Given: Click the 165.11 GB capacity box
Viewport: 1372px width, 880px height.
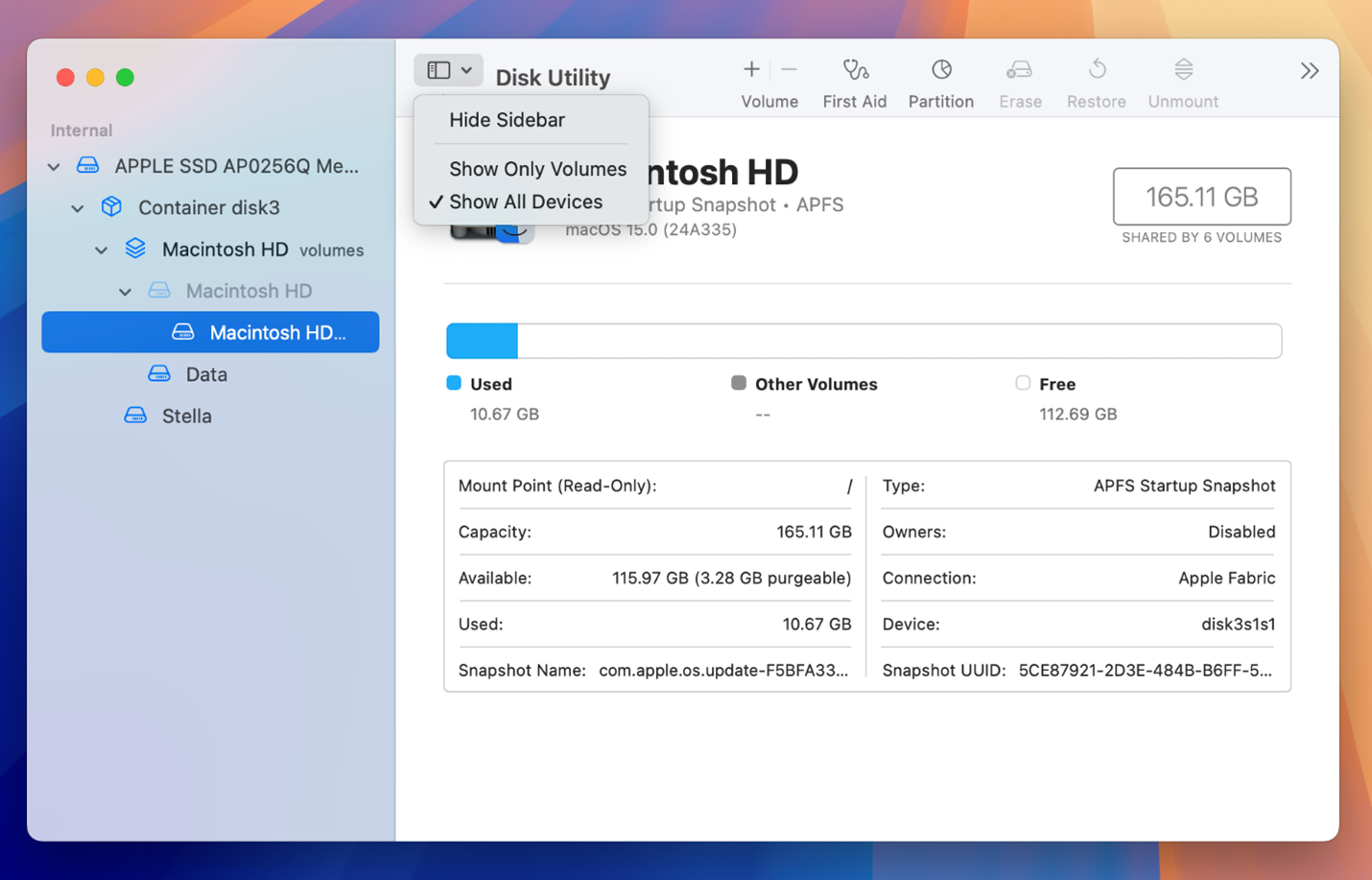Looking at the screenshot, I should point(1201,197).
